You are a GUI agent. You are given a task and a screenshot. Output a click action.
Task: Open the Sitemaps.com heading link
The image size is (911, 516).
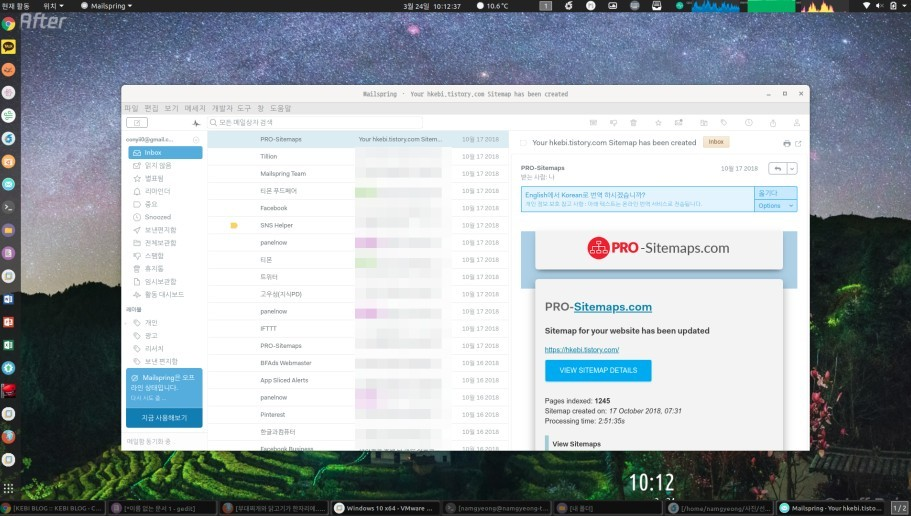click(x=612, y=307)
